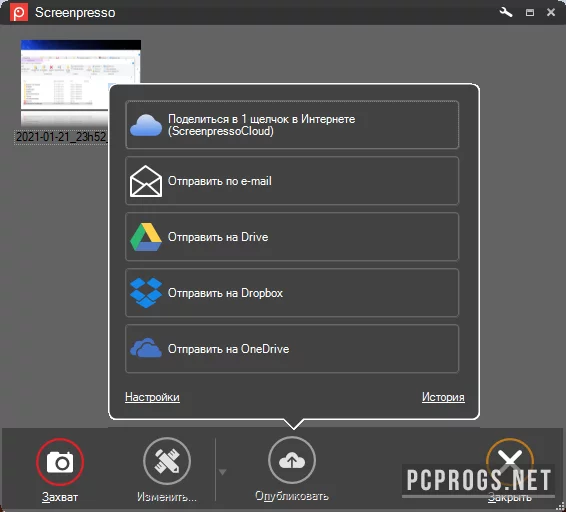Open settings via the wrench icon
566x512 pixels.
(x=506, y=13)
